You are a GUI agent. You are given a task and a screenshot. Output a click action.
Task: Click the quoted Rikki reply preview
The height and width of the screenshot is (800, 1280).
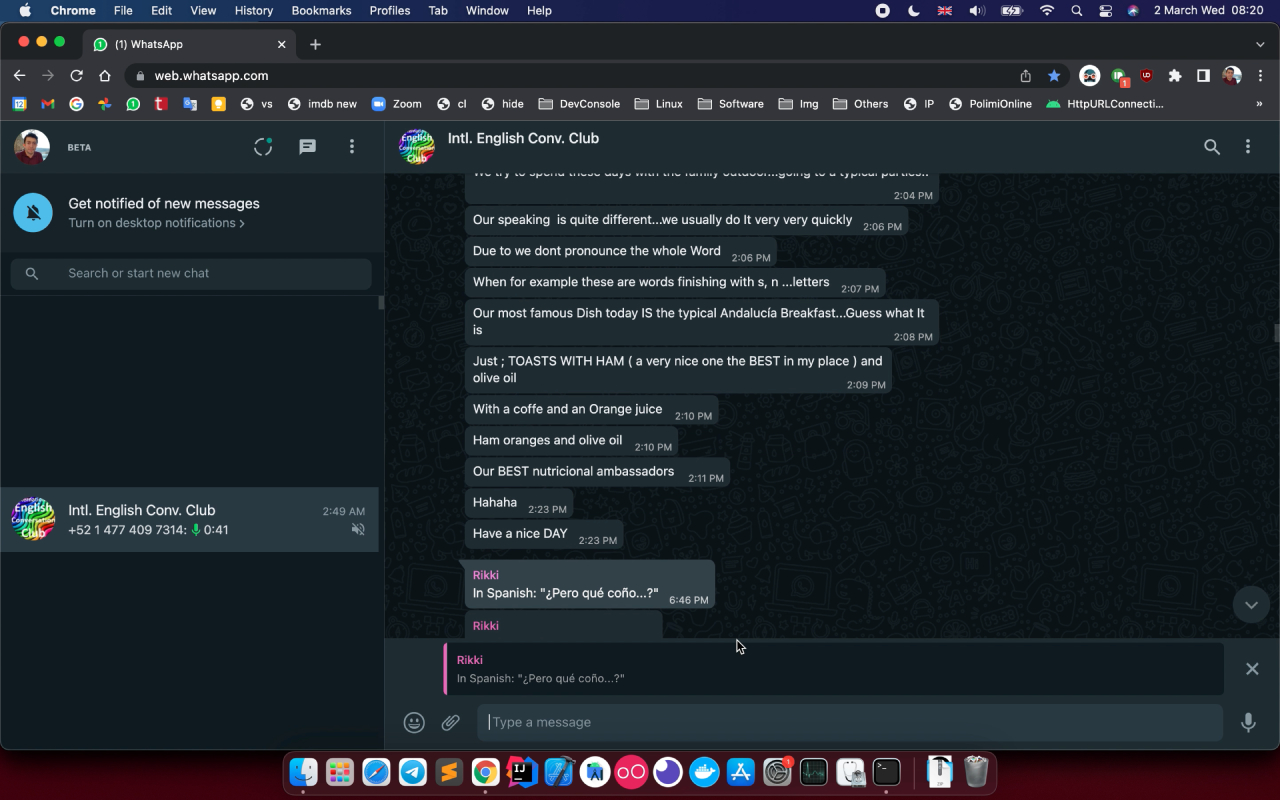coord(834,669)
